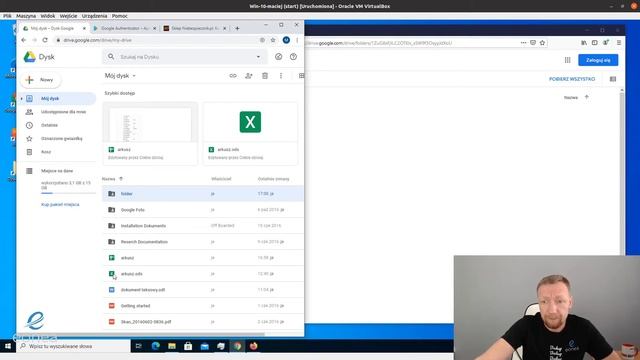Viewport: 640px width, 360px height.
Task: Click the bookmark star in Firefox address bar
Action: click(x=542, y=42)
